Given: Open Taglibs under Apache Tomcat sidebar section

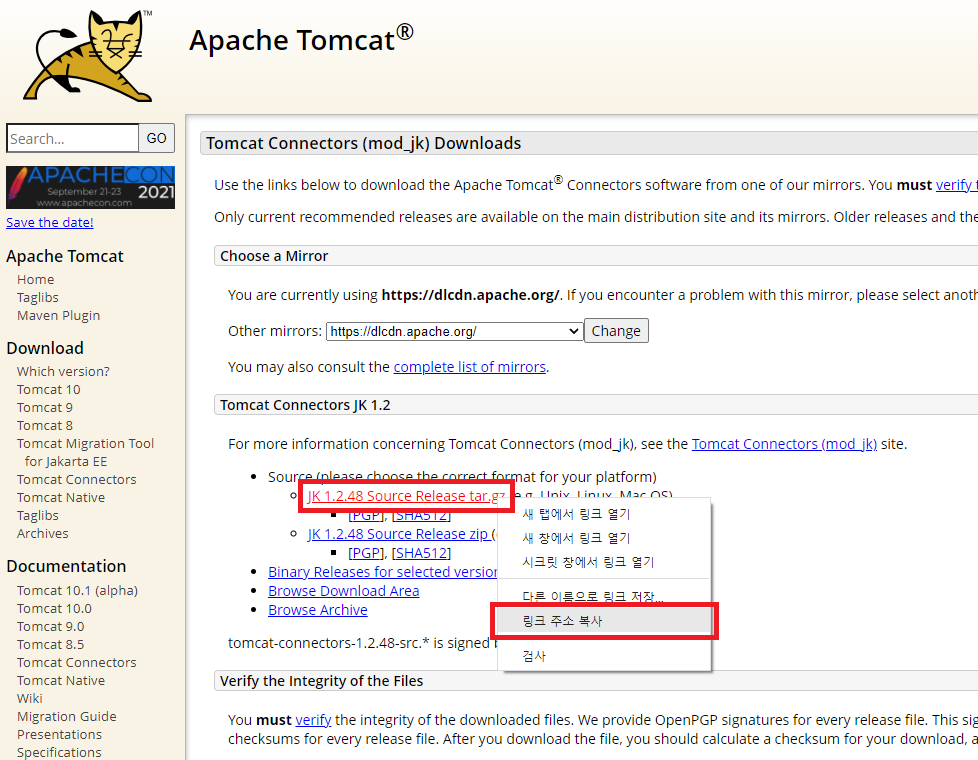Looking at the screenshot, I should 37,298.
